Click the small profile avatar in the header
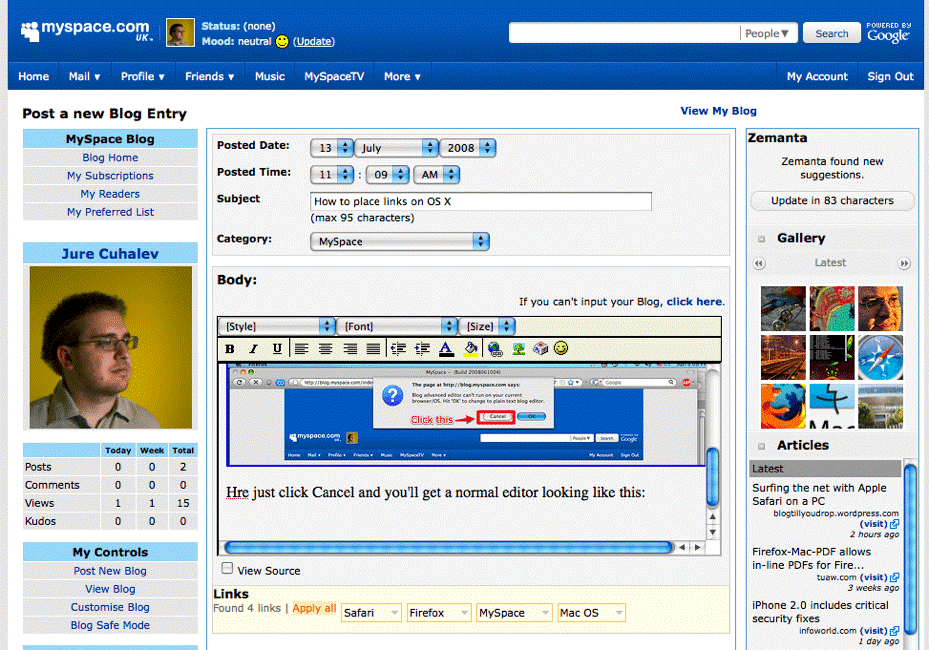 [180, 33]
